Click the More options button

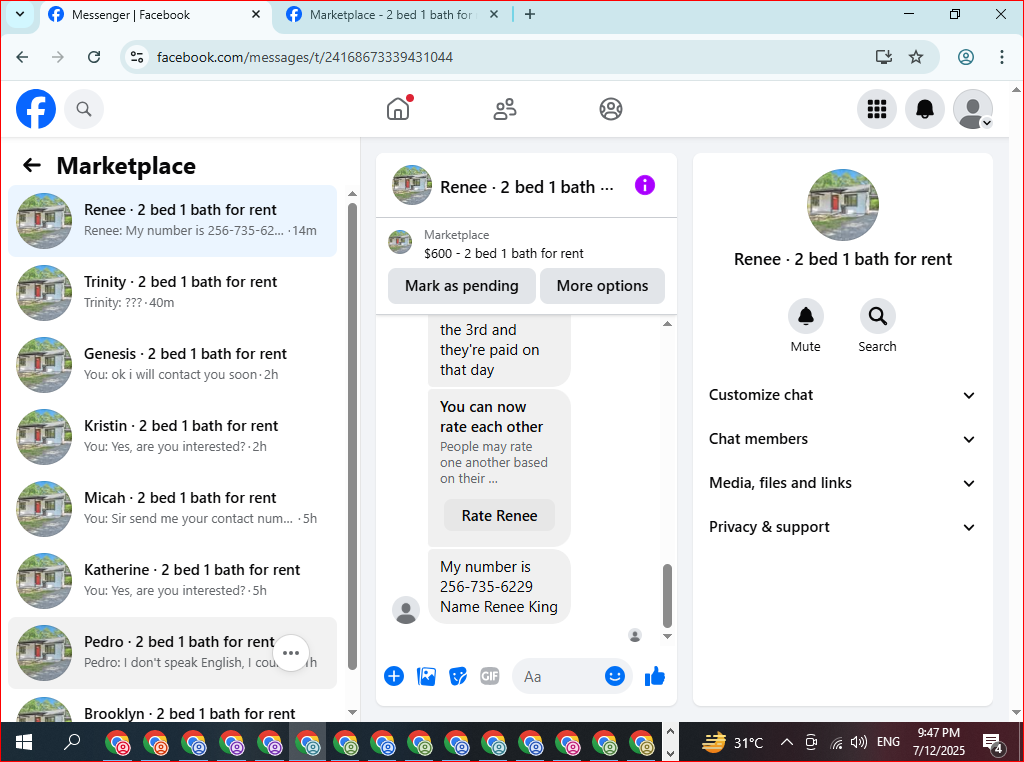coord(602,286)
